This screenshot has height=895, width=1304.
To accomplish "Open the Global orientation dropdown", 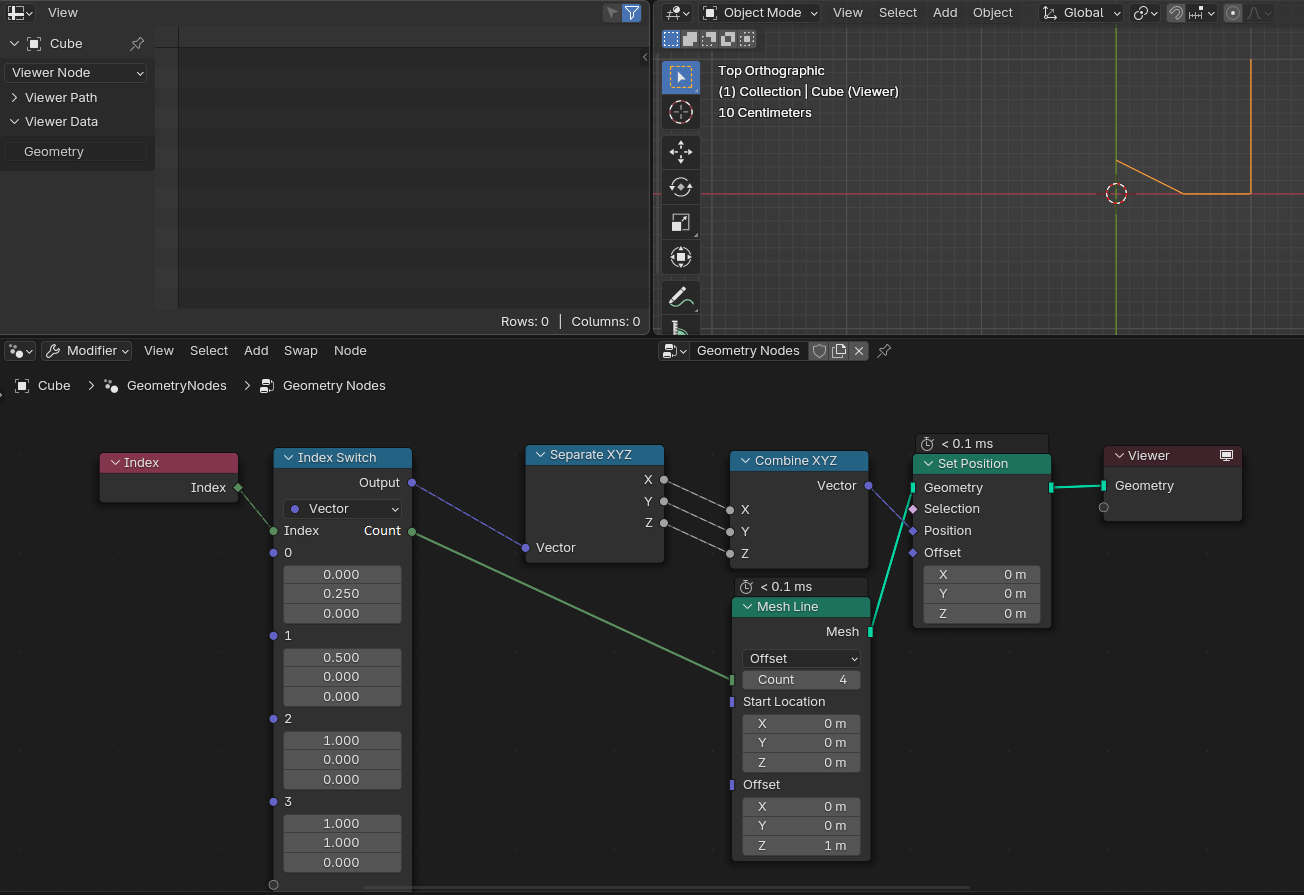I will coord(1080,13).
